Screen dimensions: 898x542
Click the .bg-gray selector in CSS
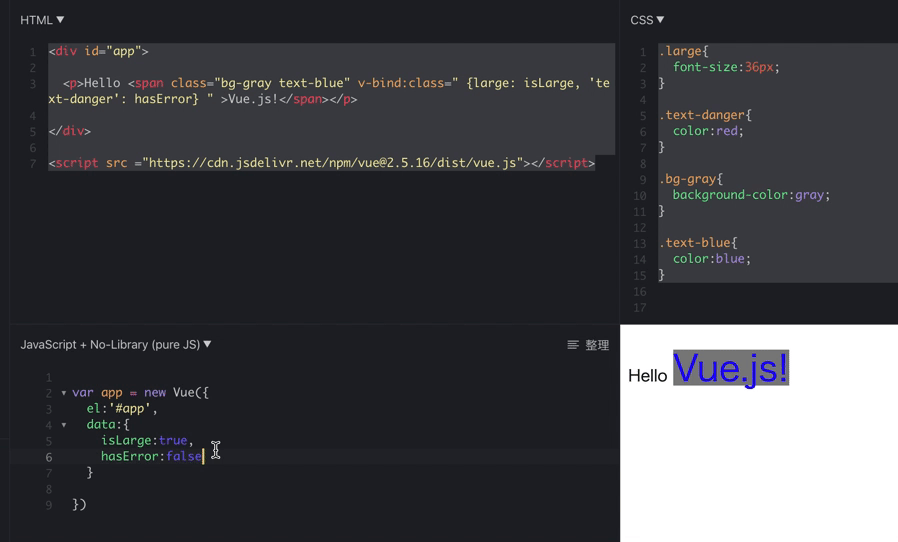click(687, 179)
